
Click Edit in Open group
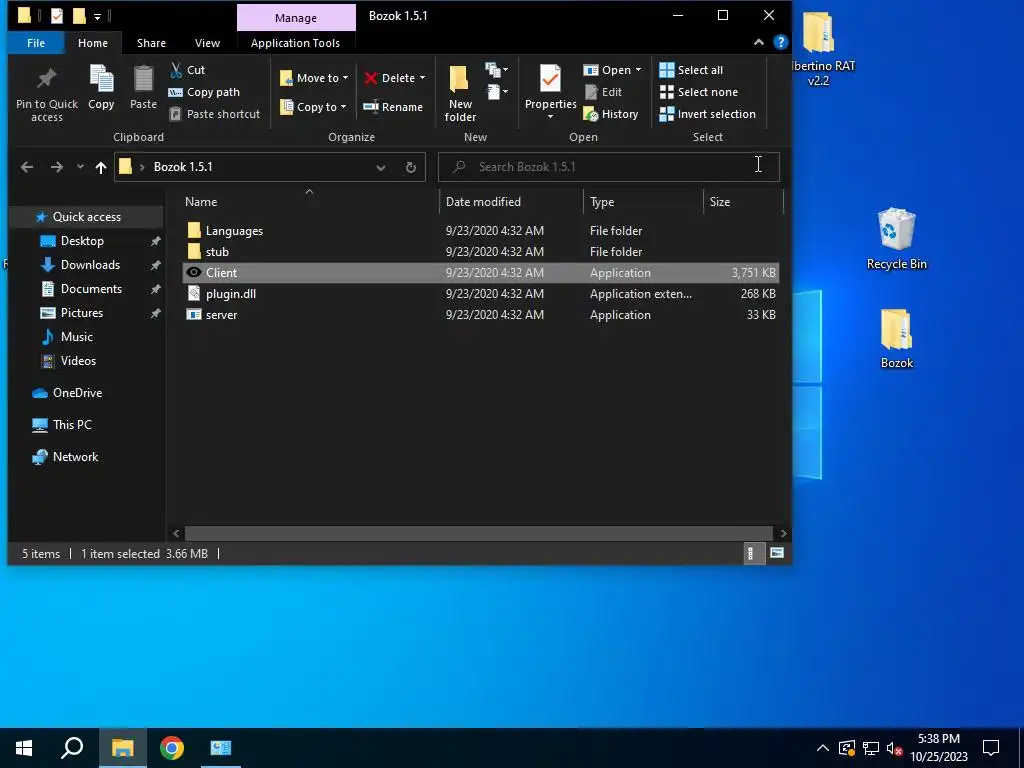603,92
